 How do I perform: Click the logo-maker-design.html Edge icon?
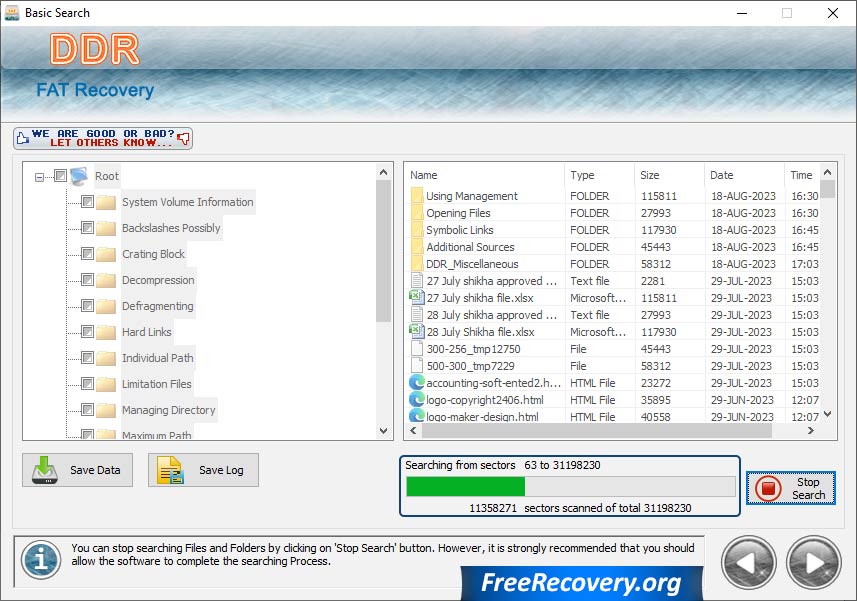pyautogui.click(x=416, y=415)
